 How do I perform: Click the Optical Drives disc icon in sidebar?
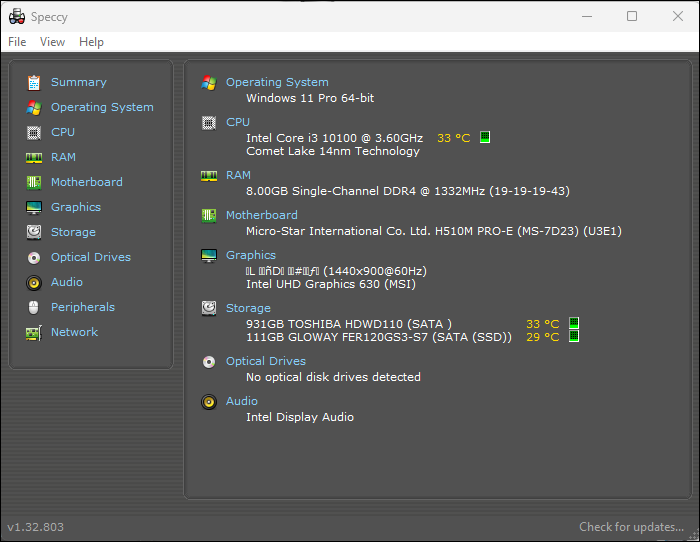point(34,257)
